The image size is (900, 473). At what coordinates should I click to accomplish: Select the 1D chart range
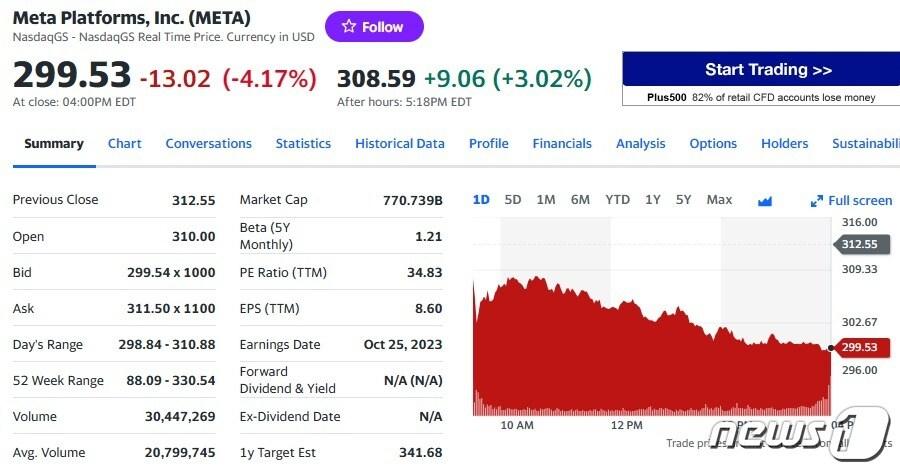481,199
